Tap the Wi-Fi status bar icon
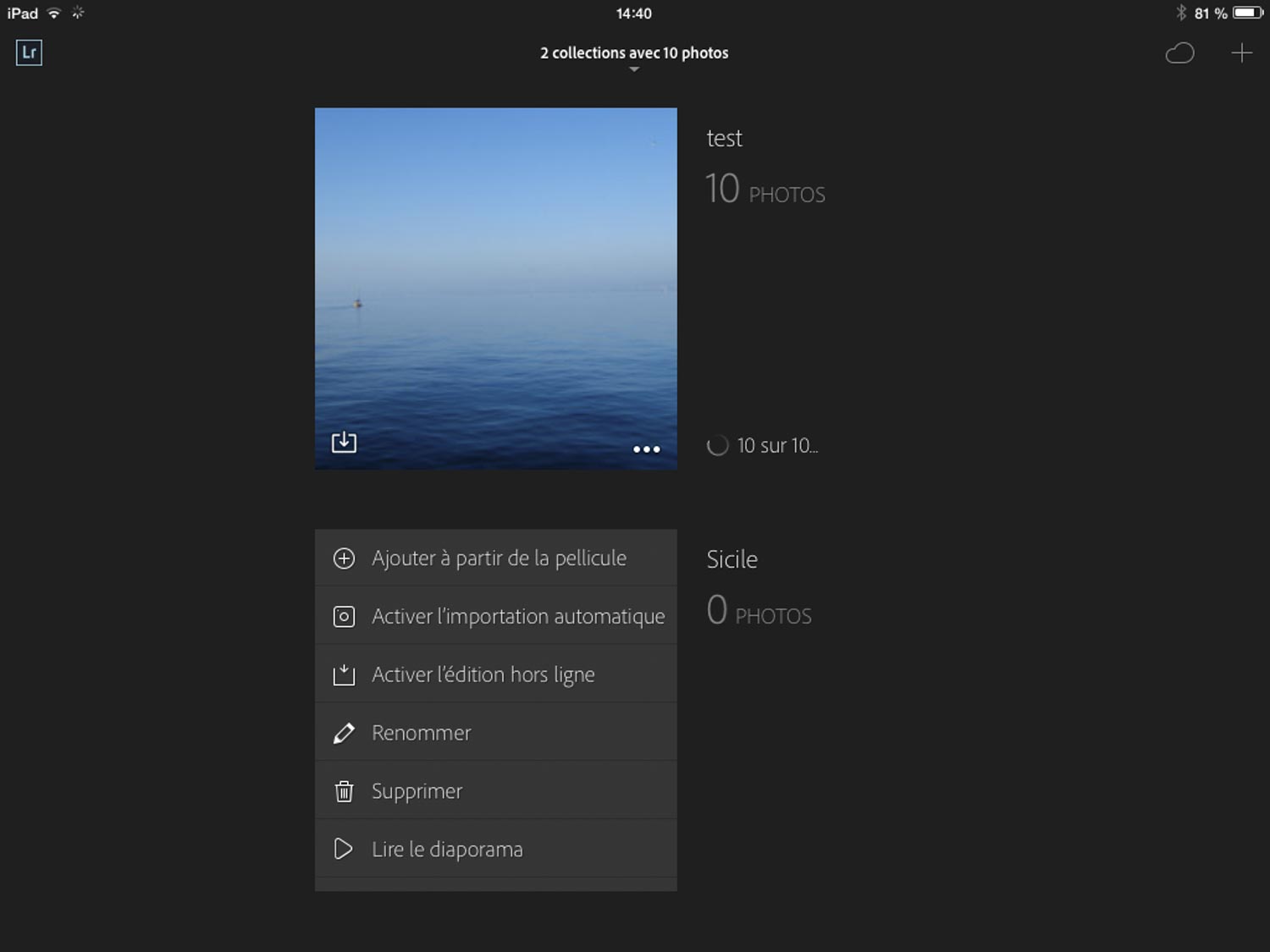Screen dimensions: 1270x952 (x=53, y=13)
